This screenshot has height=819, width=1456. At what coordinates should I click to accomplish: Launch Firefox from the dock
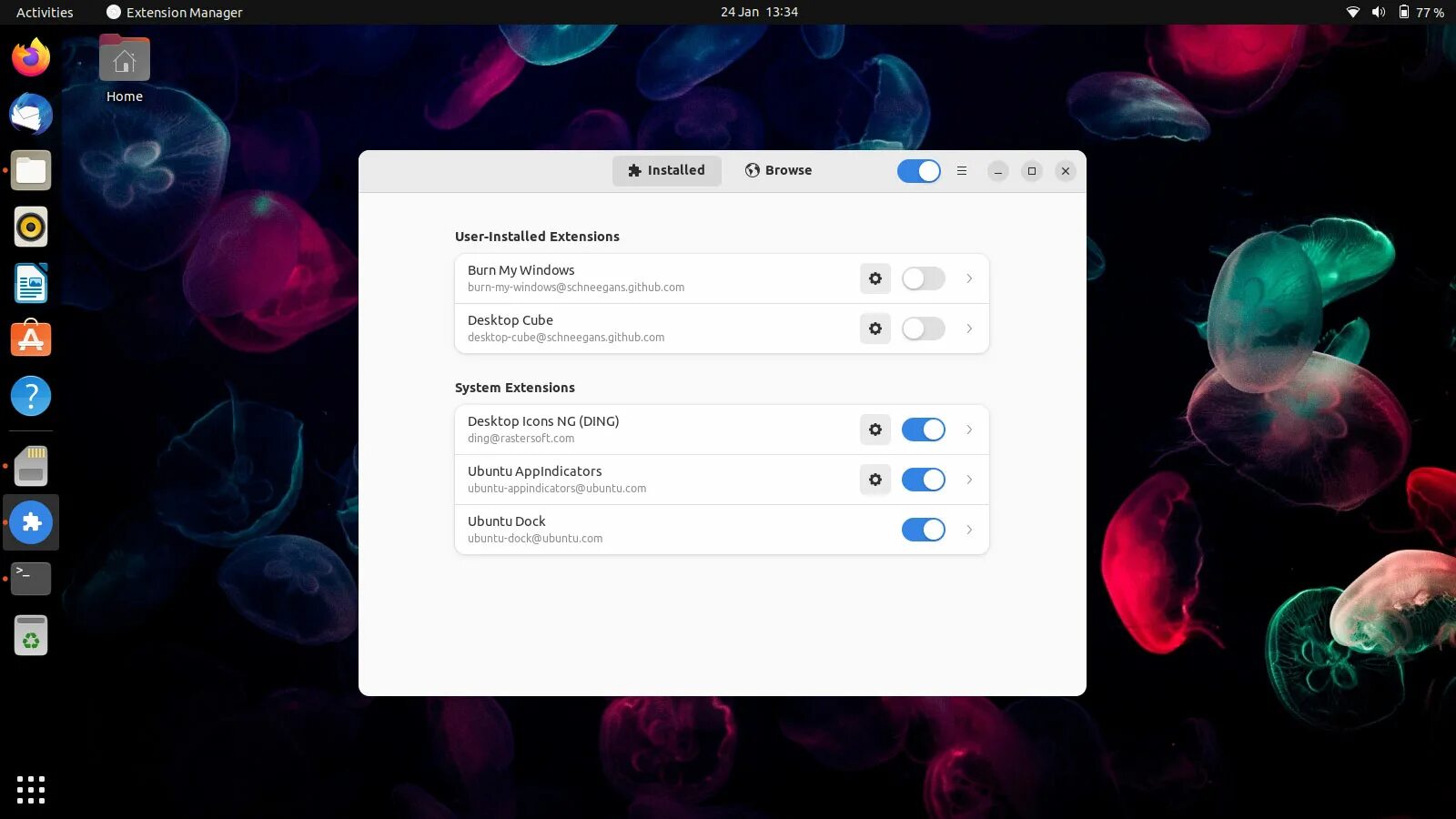(x=31, y=58)
